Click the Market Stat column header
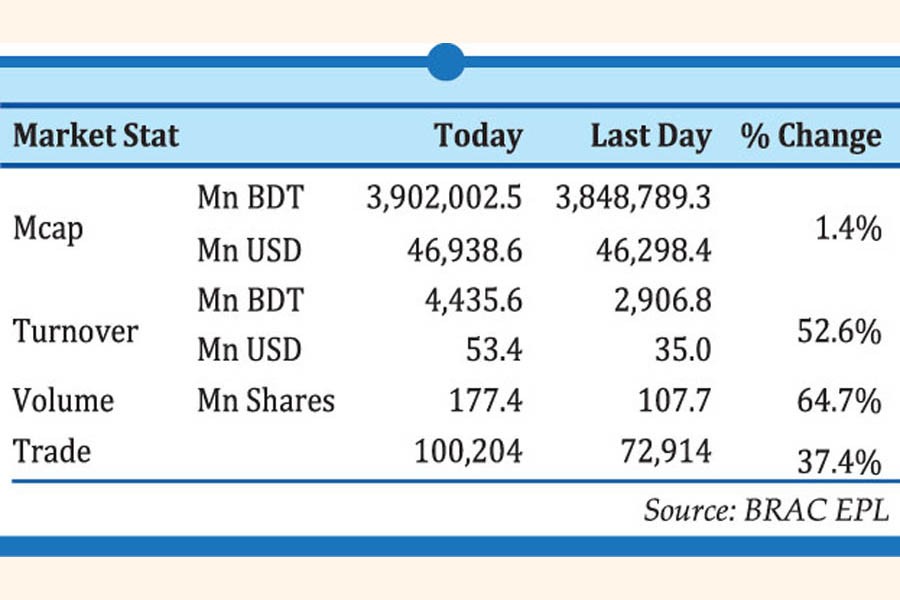This screenshot has height=600, width=900. pyautogui.click(x=96, y=136)
